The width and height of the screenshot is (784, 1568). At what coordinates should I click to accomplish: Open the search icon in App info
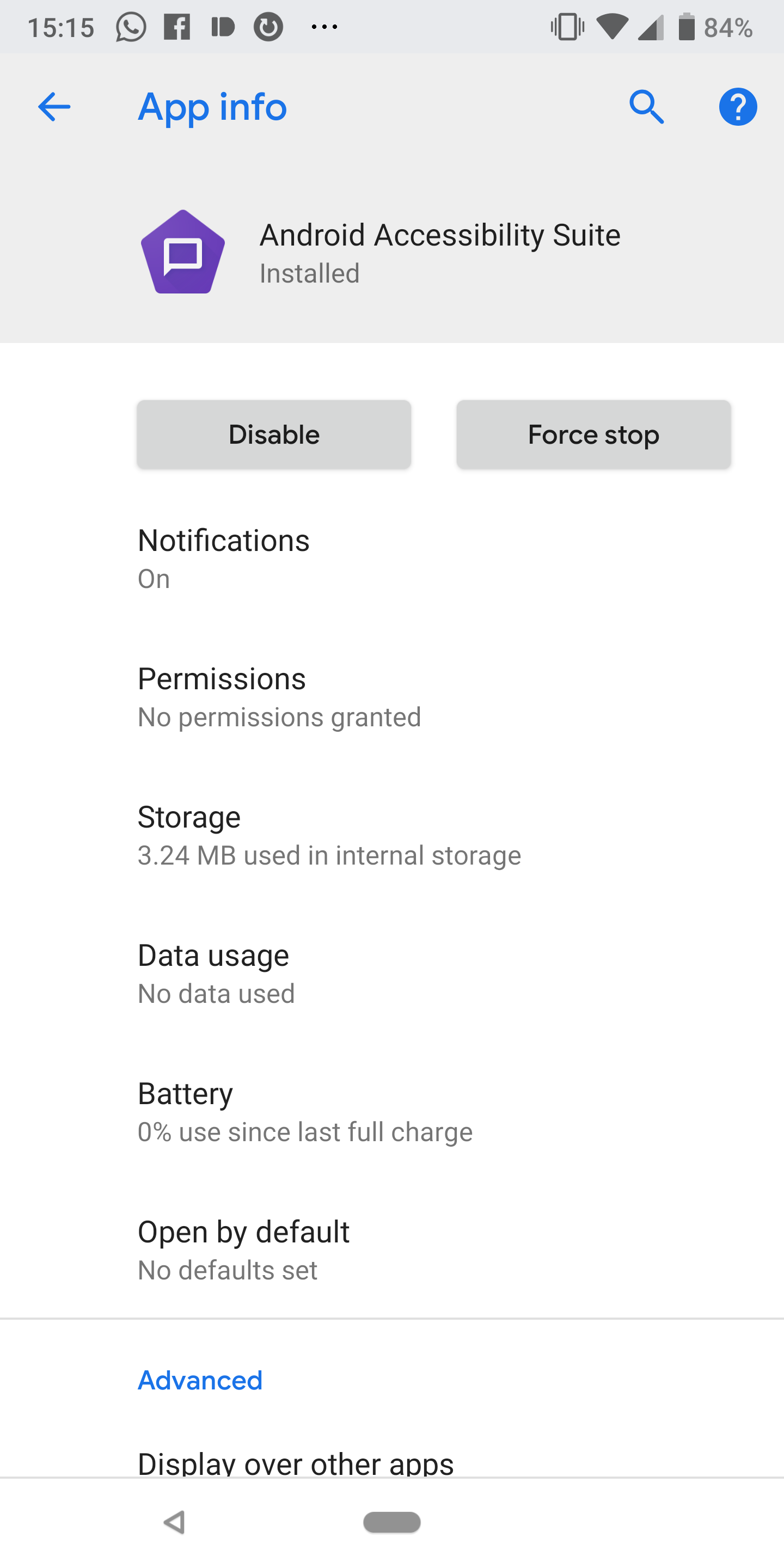click(647, 107)
